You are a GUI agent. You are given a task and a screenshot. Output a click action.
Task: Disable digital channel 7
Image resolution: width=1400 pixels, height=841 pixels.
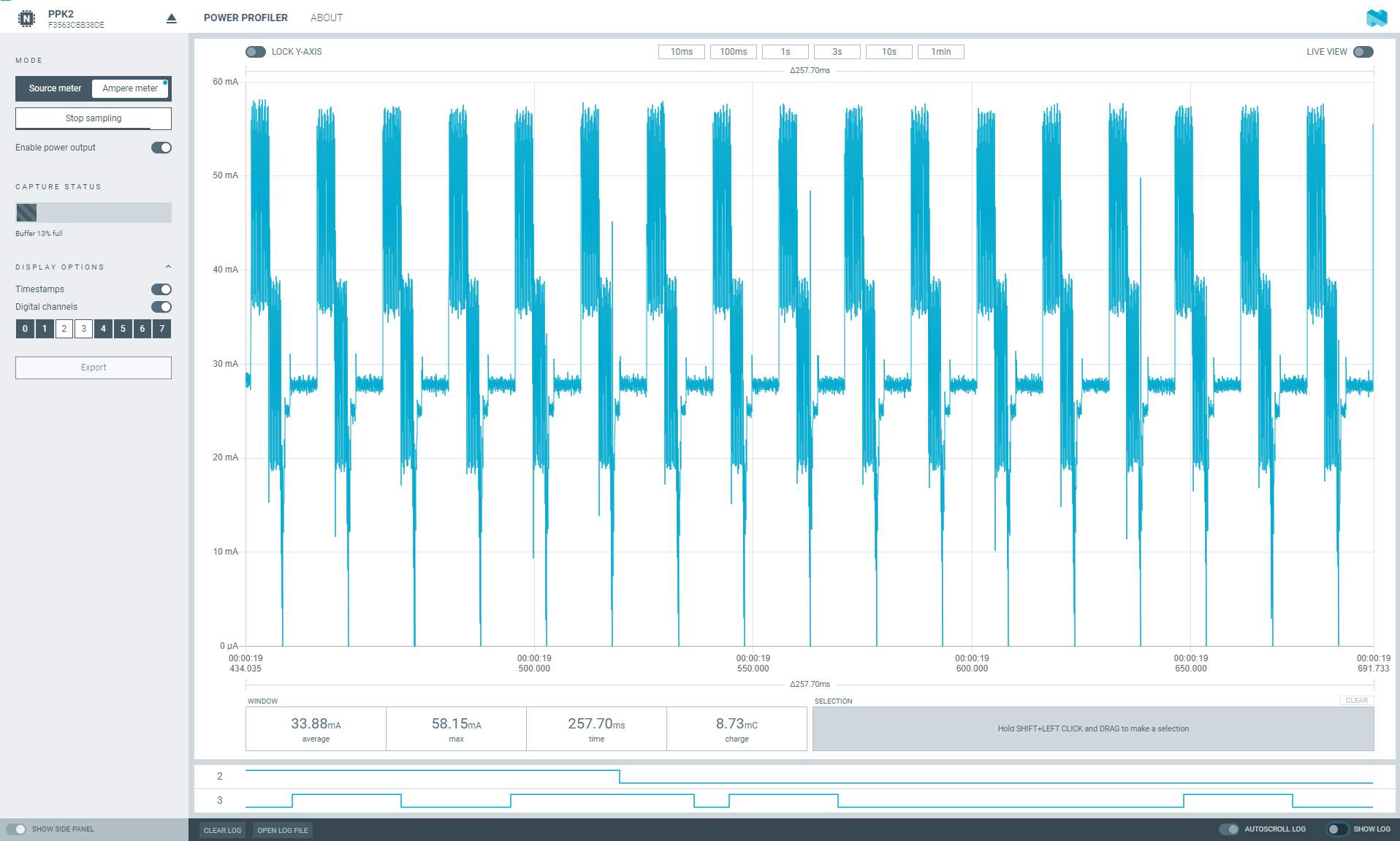[x=161, y=329]
